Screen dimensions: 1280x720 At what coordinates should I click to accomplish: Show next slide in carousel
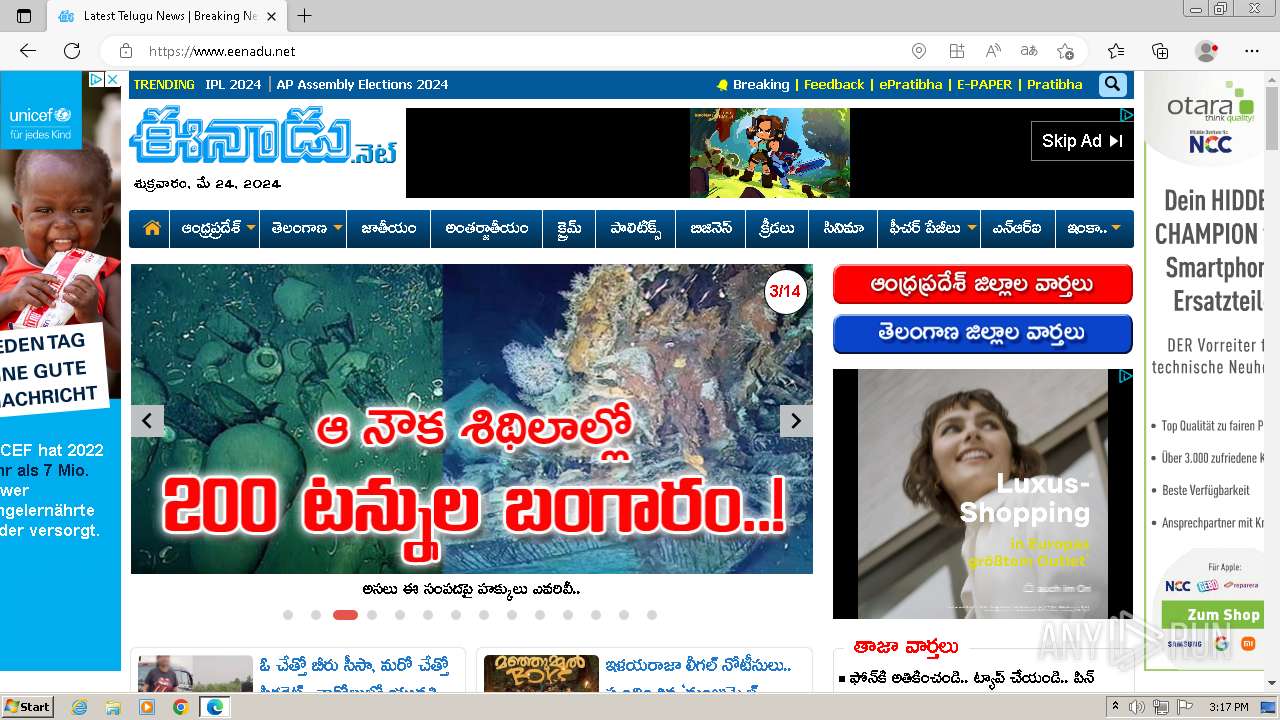pos(796,421)
